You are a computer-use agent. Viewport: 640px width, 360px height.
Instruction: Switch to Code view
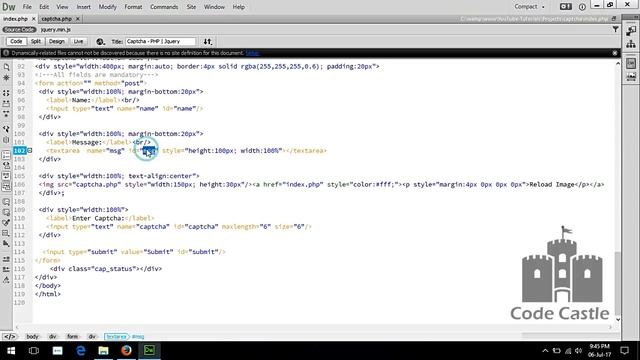(16, 42)
